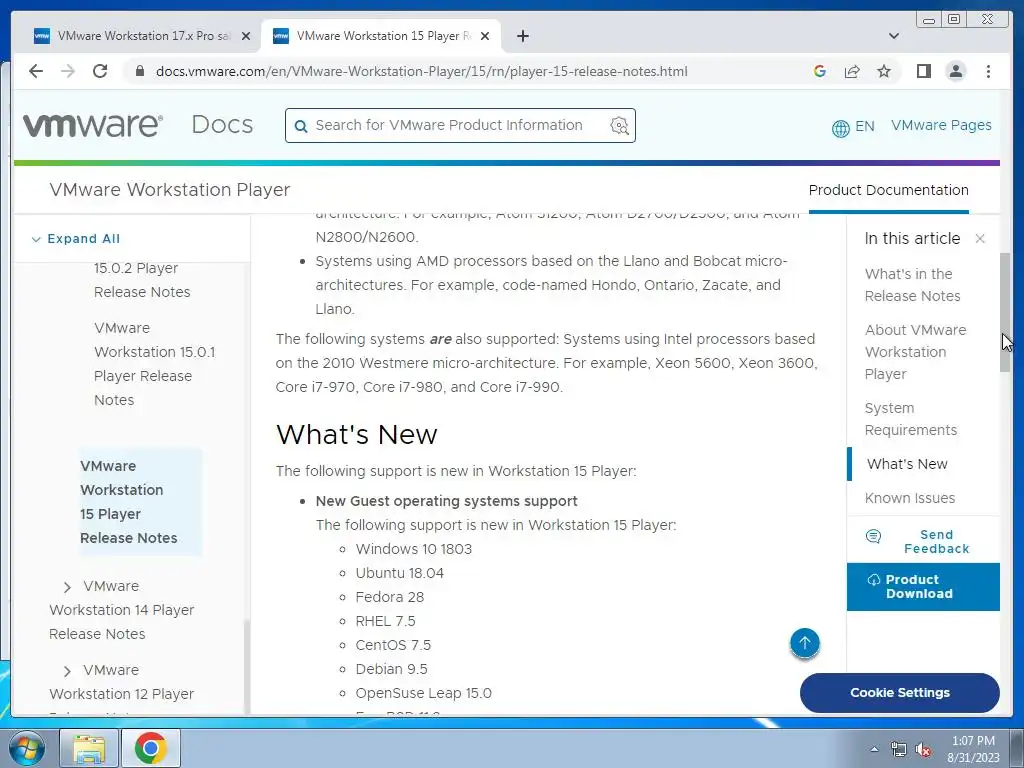The height and width of the screenshot is (768, 1024).
Task: View site security lock info
Action: (x=139, y=71)
